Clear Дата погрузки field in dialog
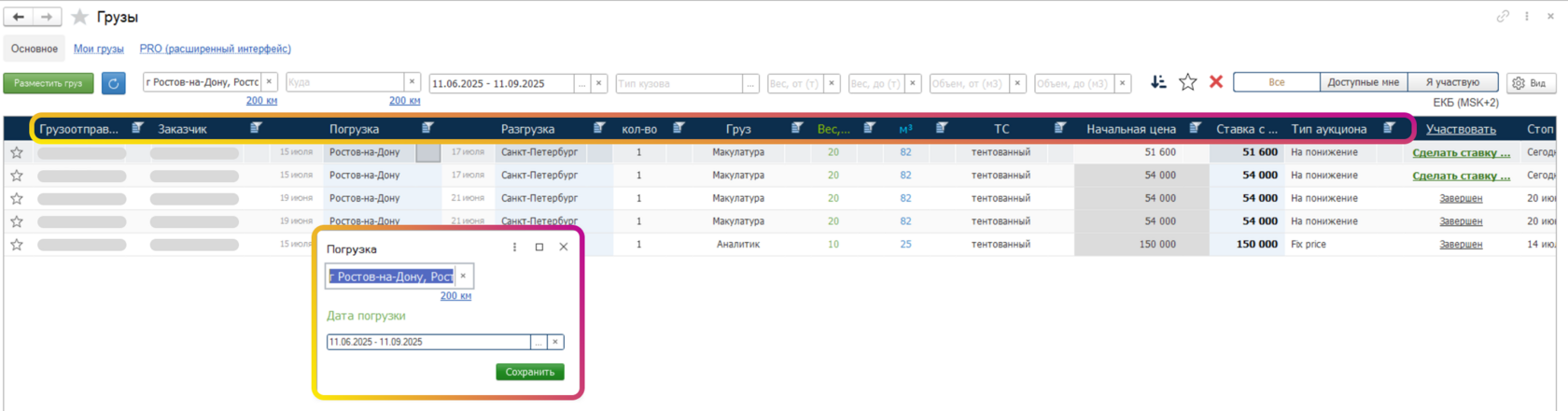The width and height of the screenshot is (1568, 411). coord(555,342)
